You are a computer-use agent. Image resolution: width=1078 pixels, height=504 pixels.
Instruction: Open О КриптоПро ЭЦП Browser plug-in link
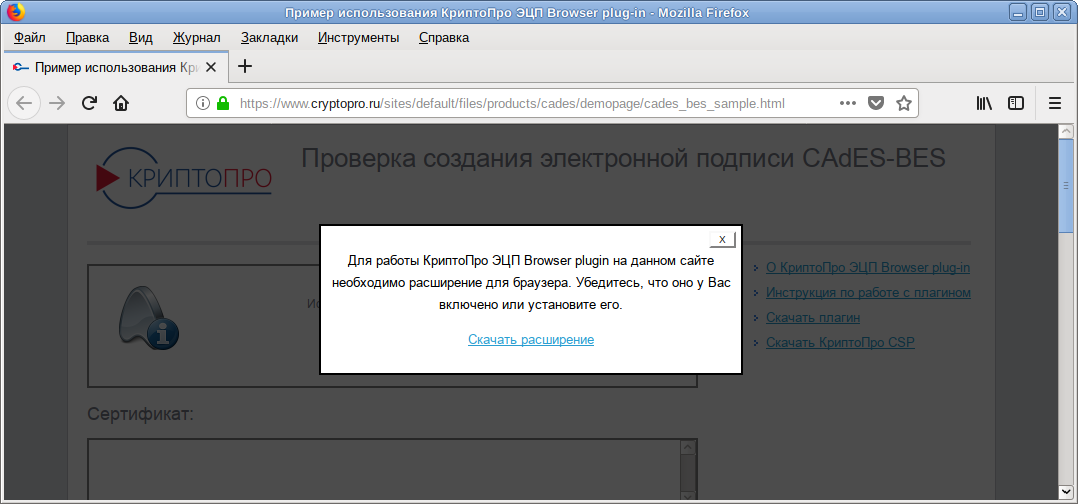(868, 267)
